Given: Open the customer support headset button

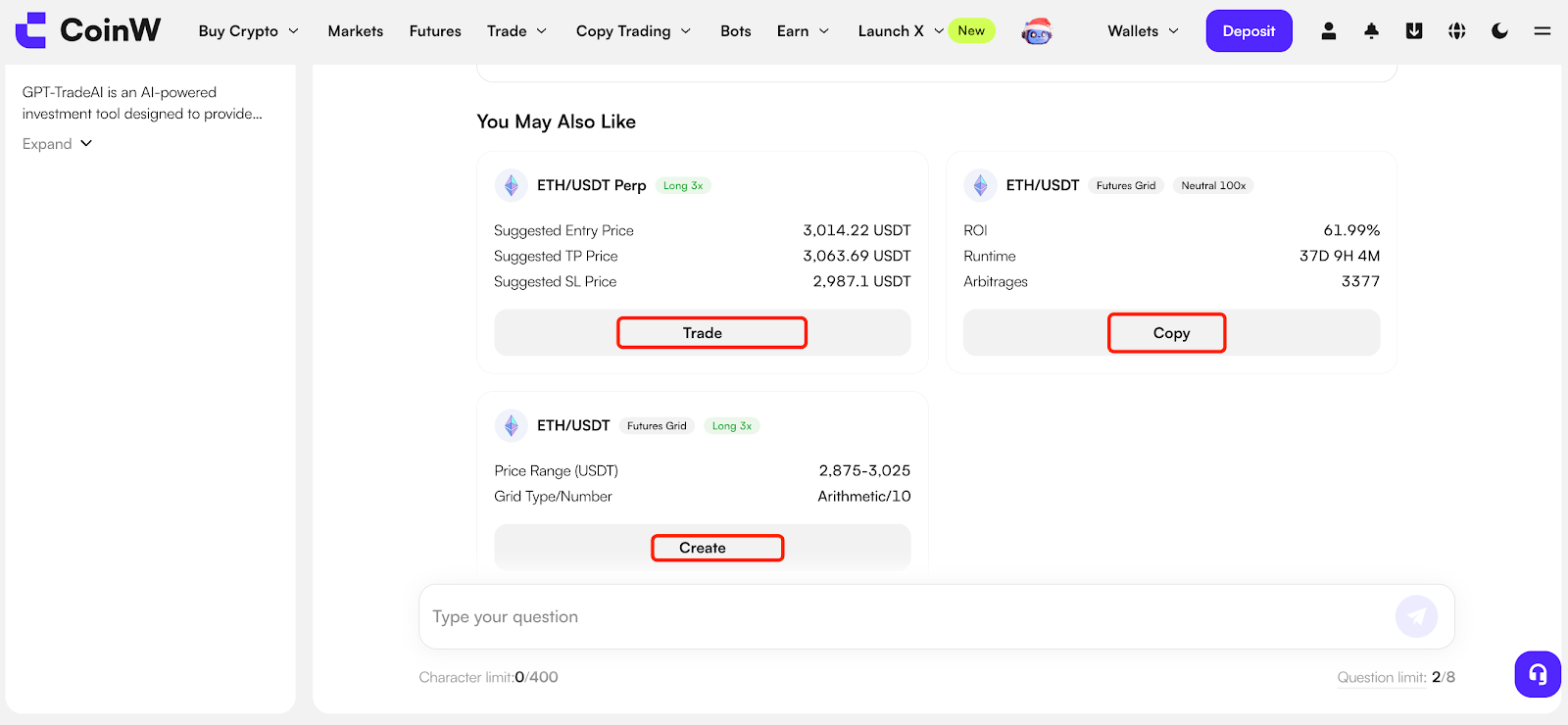Looking at the screenshot, I should (1538, 674).
